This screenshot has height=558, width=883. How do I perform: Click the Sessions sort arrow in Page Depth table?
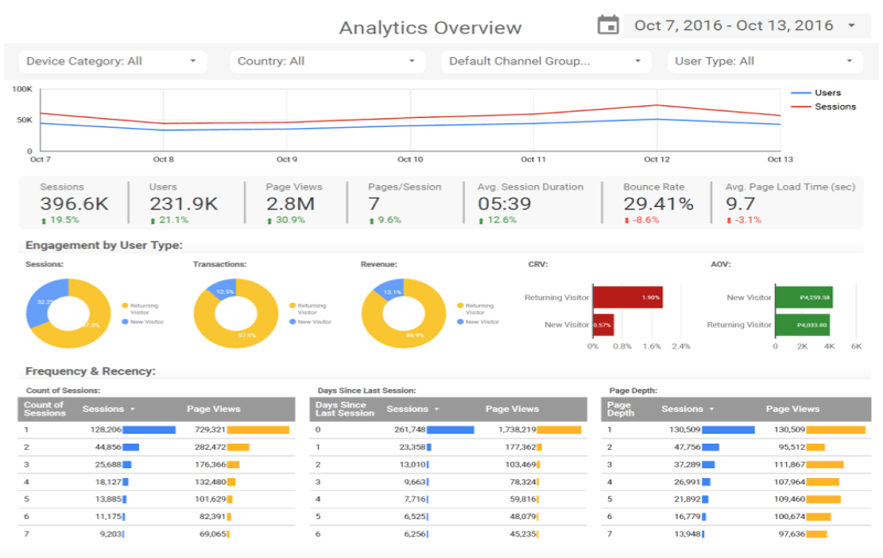(712, 409)
